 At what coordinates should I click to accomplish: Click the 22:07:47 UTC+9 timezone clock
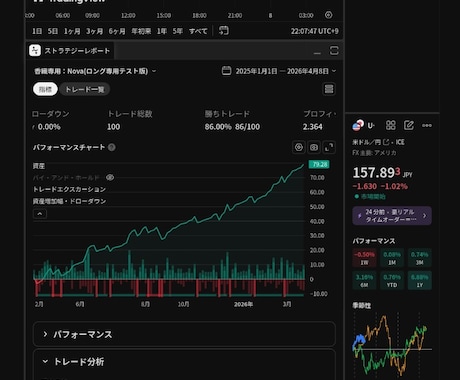[314, 31]
